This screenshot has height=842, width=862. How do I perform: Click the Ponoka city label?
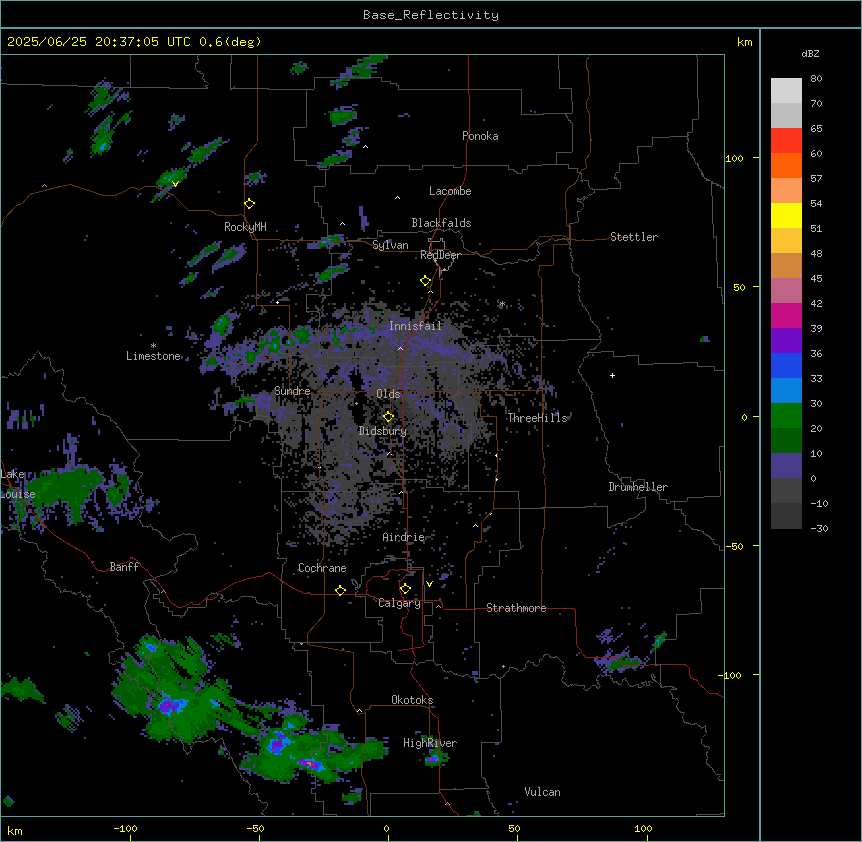pyautogui.click(x=480, y=136)
